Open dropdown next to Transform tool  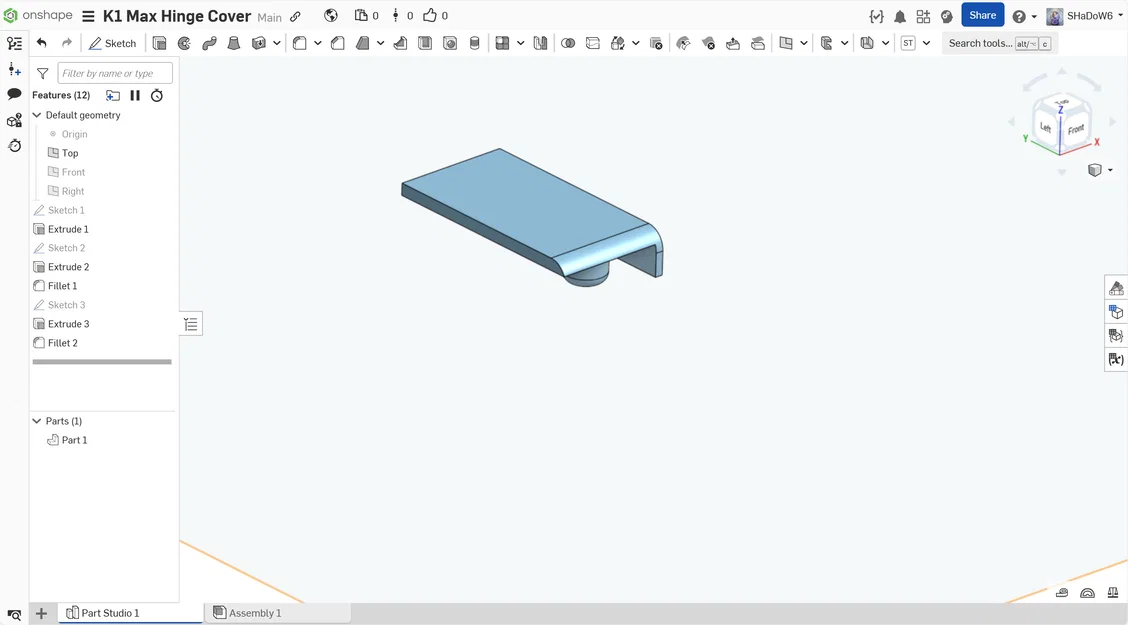(x=636, y=43)
